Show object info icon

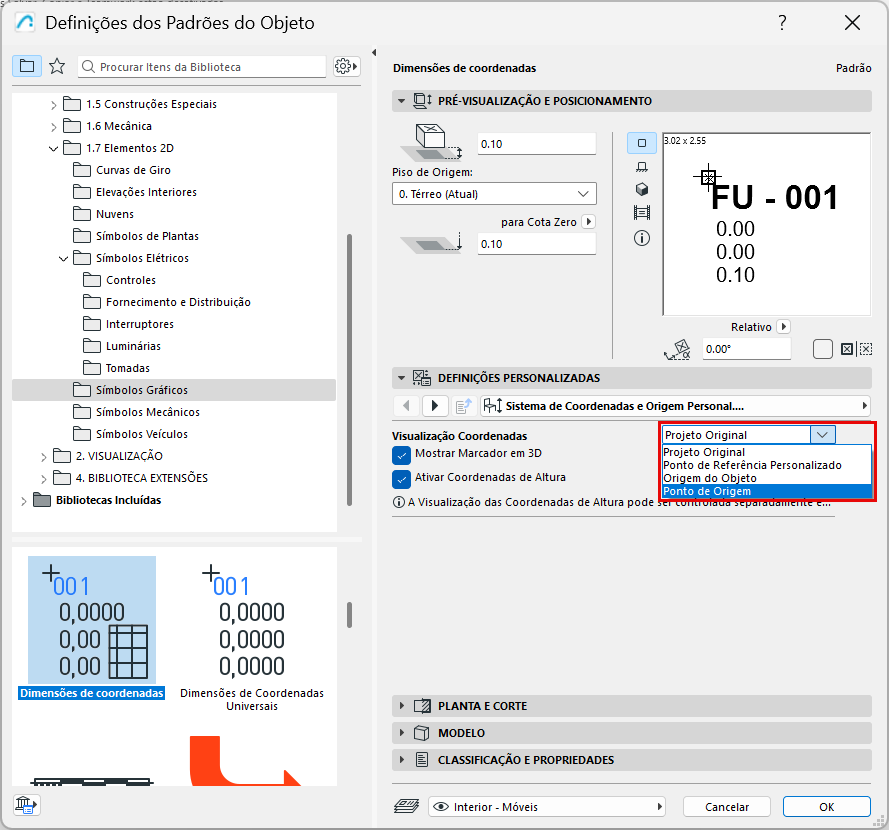click(x=641, y=238)
